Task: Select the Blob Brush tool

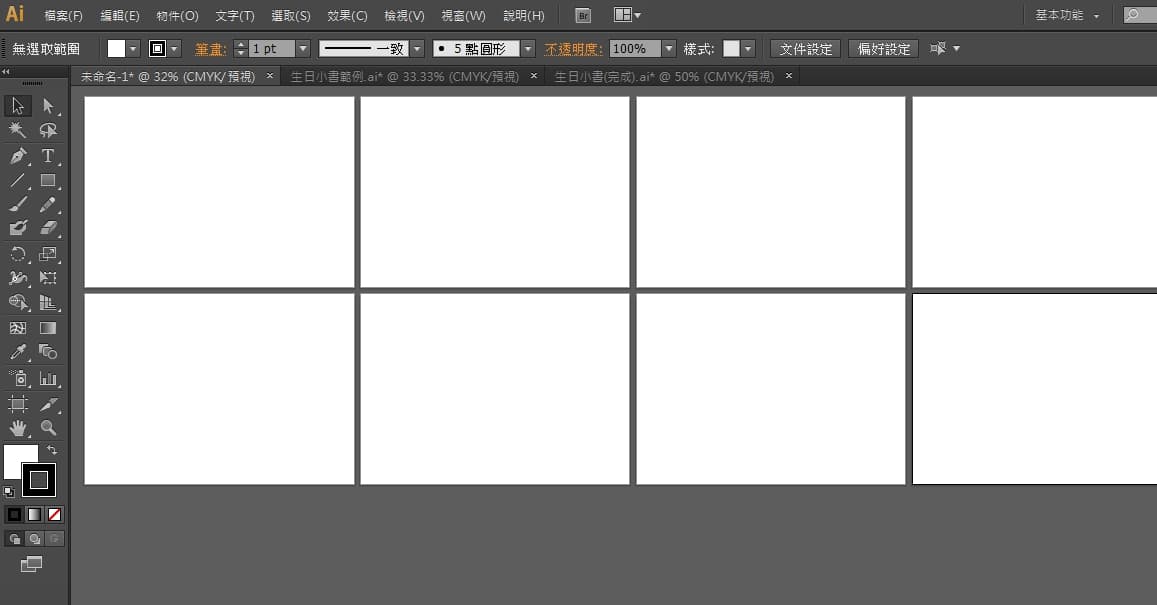Action: [18, 228]
